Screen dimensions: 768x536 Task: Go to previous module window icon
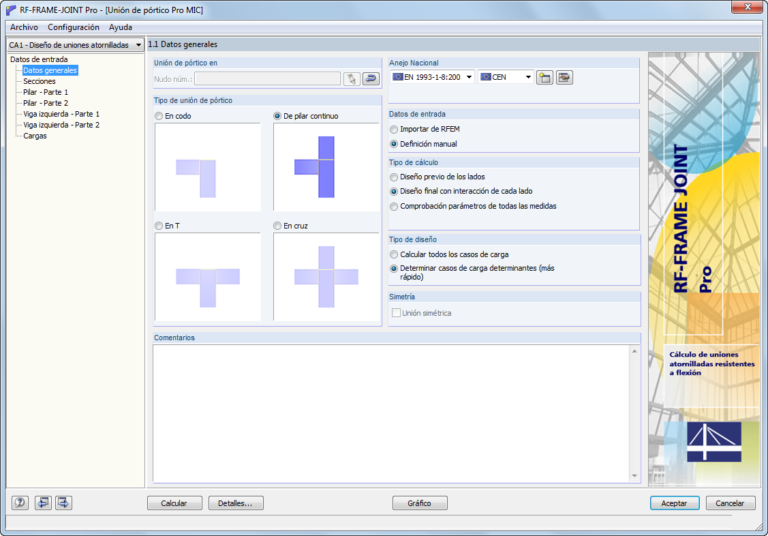[x=43, y=503]
